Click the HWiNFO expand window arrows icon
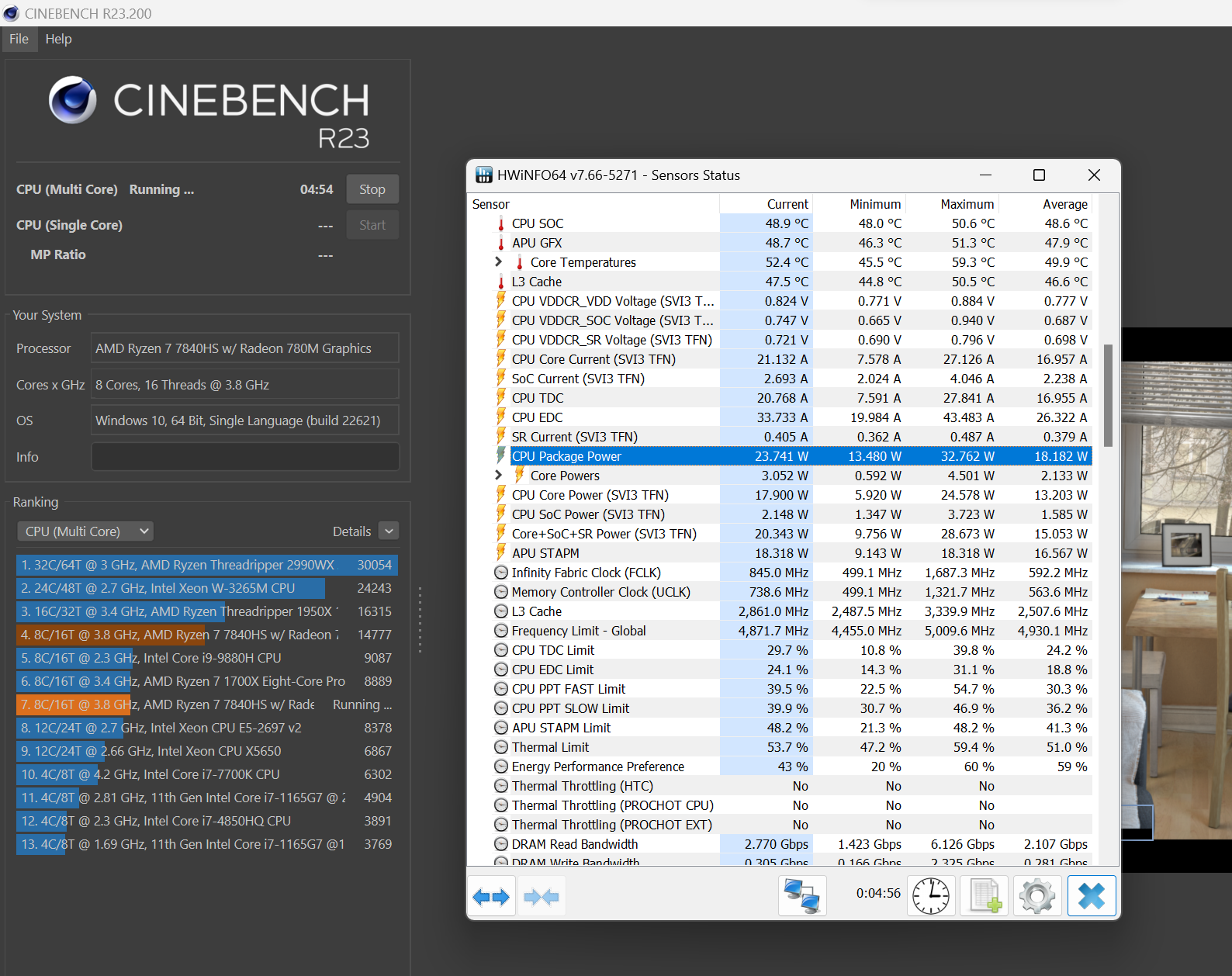The height and width of the screenshot is (976, 1232). (x=491, y=897)
